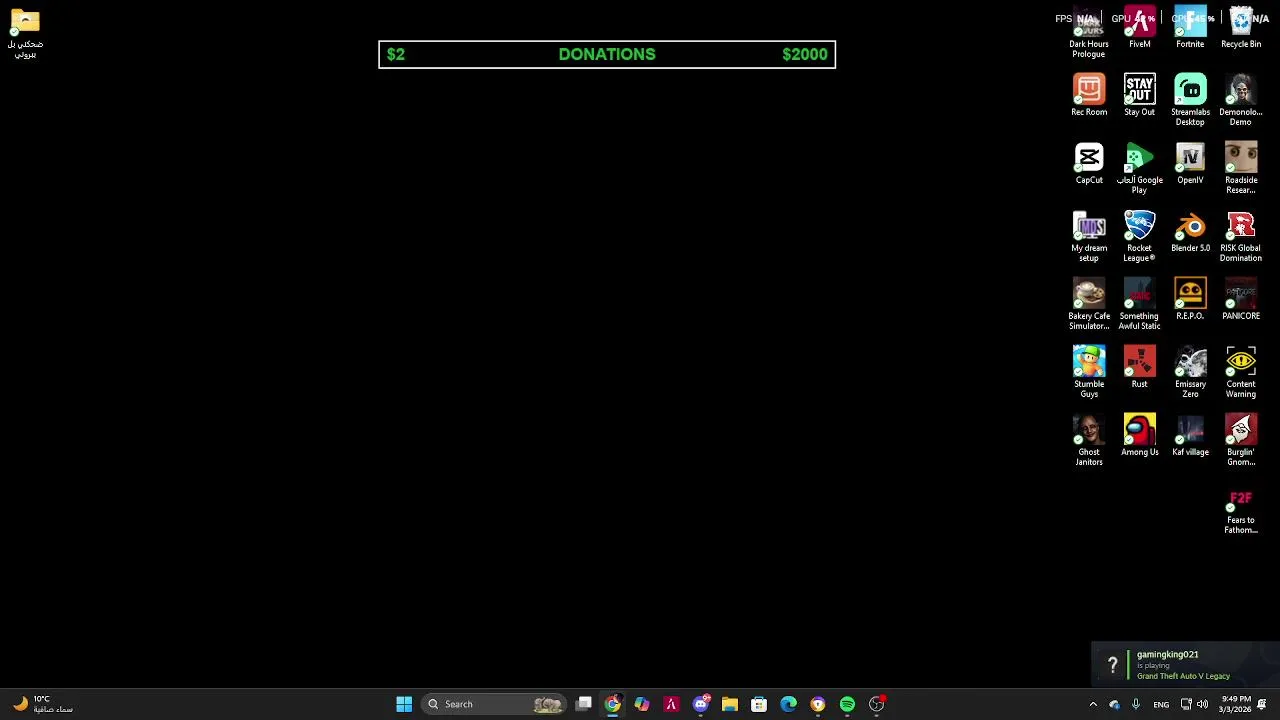This screenshot has height=720, width=1280.
Task: Open Task View from the taskbar
Action: (x=584, y=704)
